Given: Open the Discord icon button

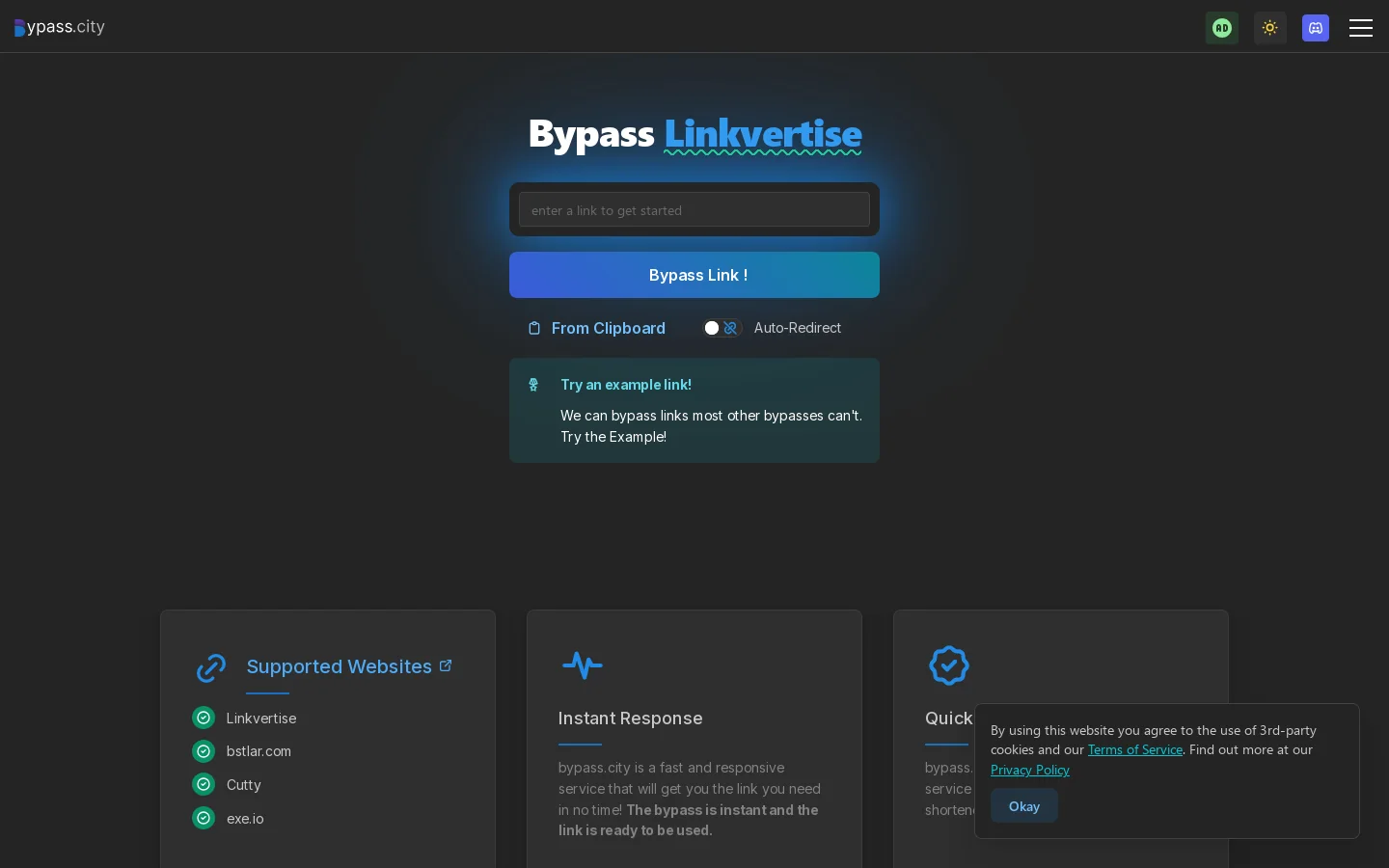Looking at the screenshot, I should pos(1316,28).
